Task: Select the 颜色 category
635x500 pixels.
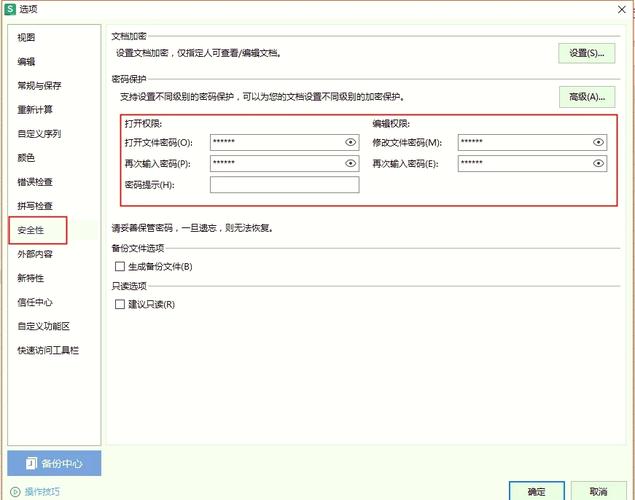Action: pos(26,157)
